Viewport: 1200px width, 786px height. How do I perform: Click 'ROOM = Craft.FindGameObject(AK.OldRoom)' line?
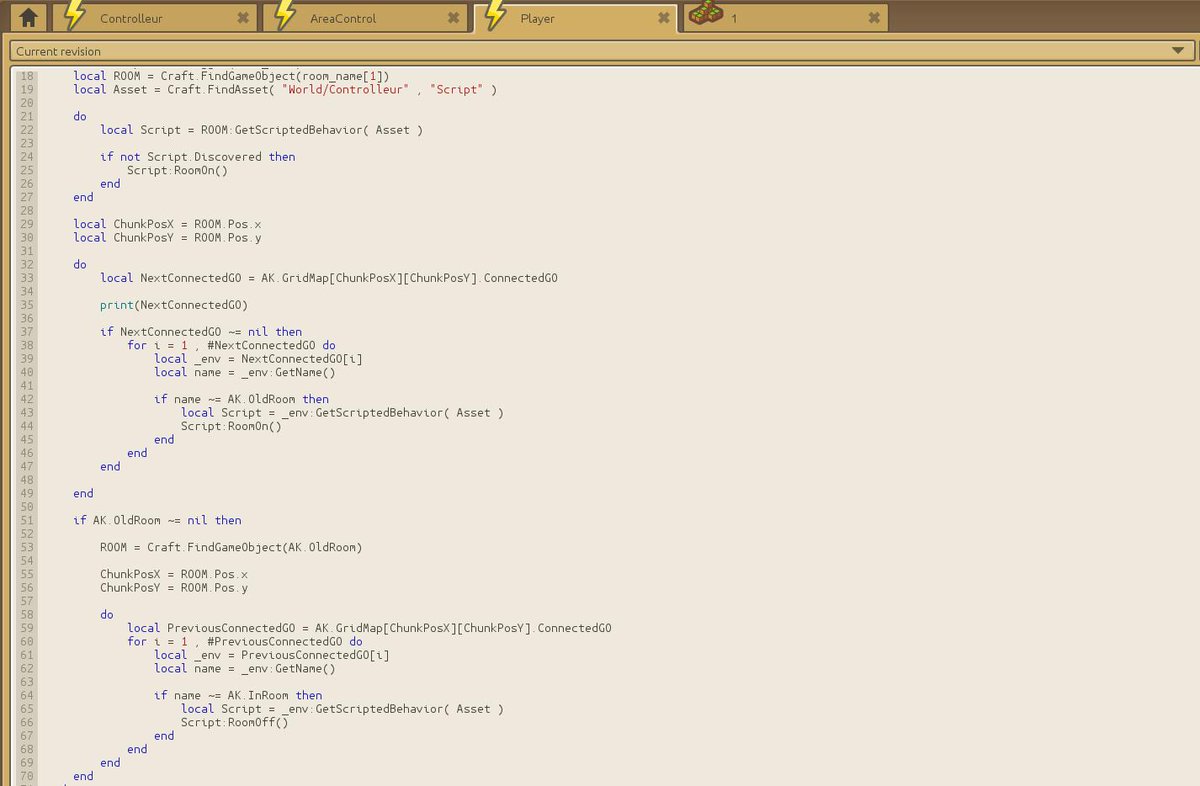[231, 547]
